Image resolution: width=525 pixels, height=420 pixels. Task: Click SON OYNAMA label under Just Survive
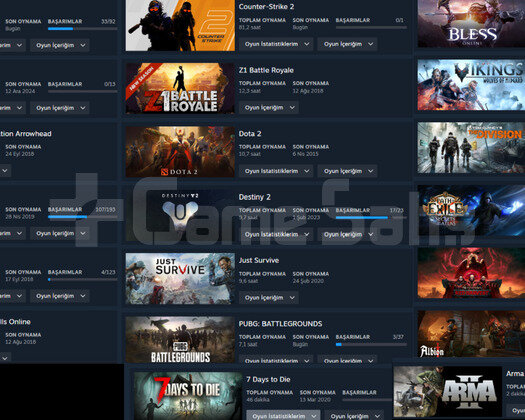point(311,274)
